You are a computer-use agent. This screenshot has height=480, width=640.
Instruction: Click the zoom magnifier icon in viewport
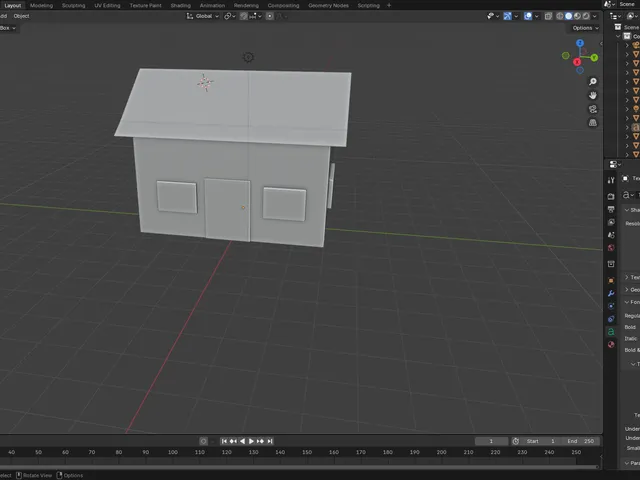pyautogui.click(x=593, y=82)
